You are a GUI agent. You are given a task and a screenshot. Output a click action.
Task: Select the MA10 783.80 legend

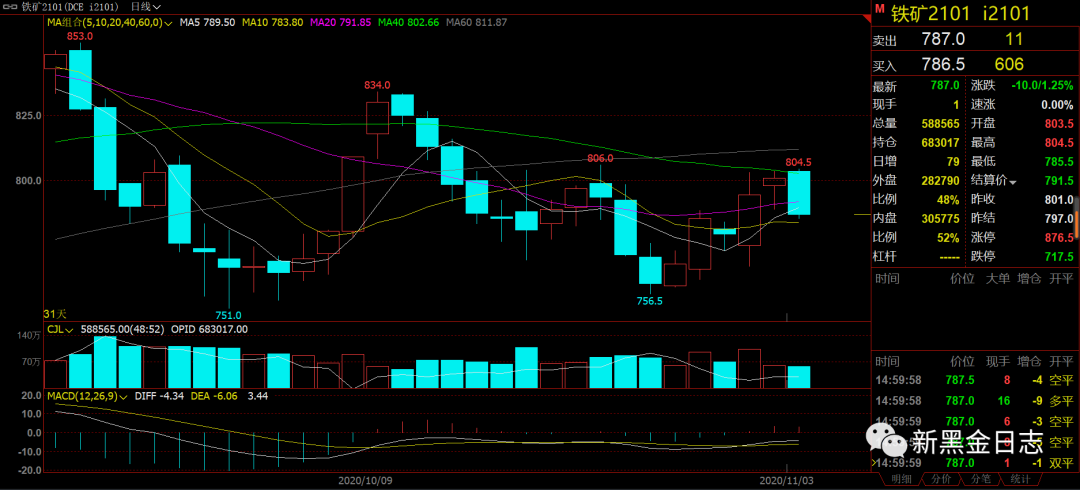point(273,22)
